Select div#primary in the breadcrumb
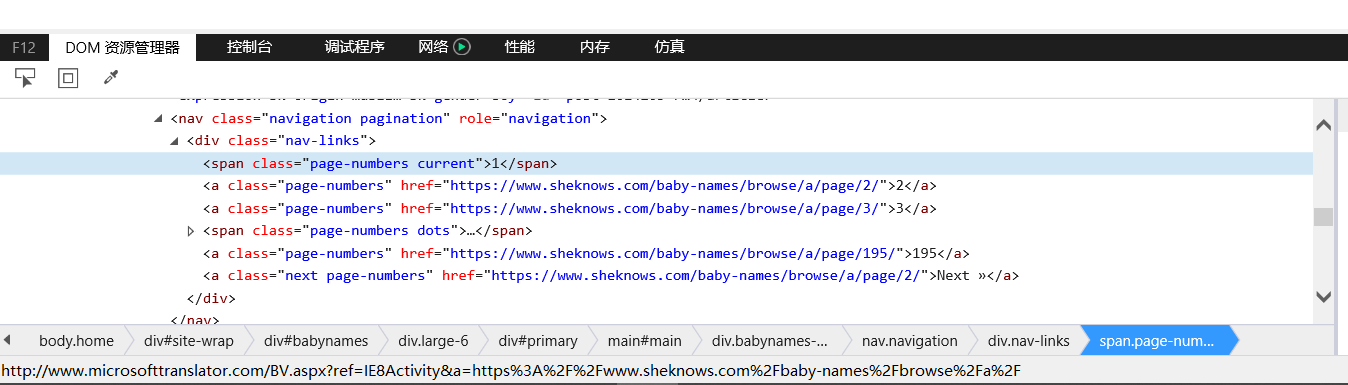1348x385 pixels. coord(538,341)
